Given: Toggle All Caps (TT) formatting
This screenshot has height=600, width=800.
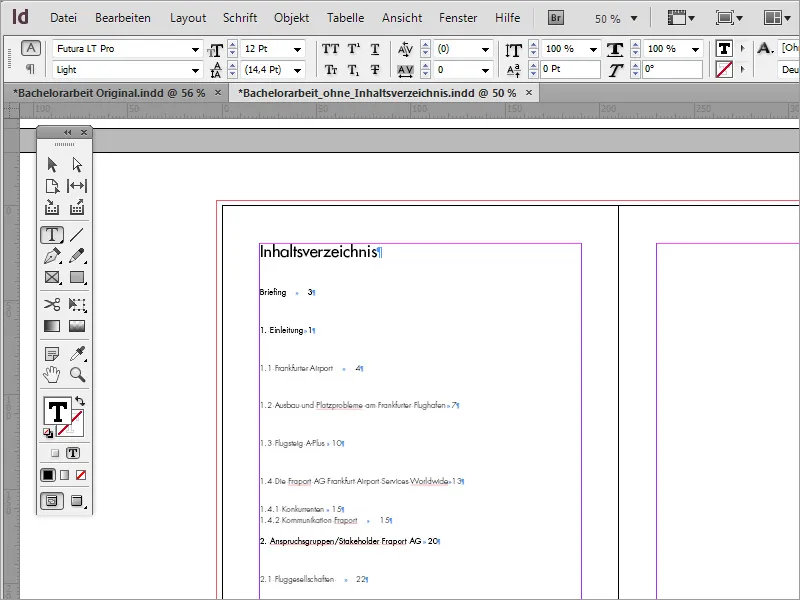Looking at the screenshot, I should 330,49.
